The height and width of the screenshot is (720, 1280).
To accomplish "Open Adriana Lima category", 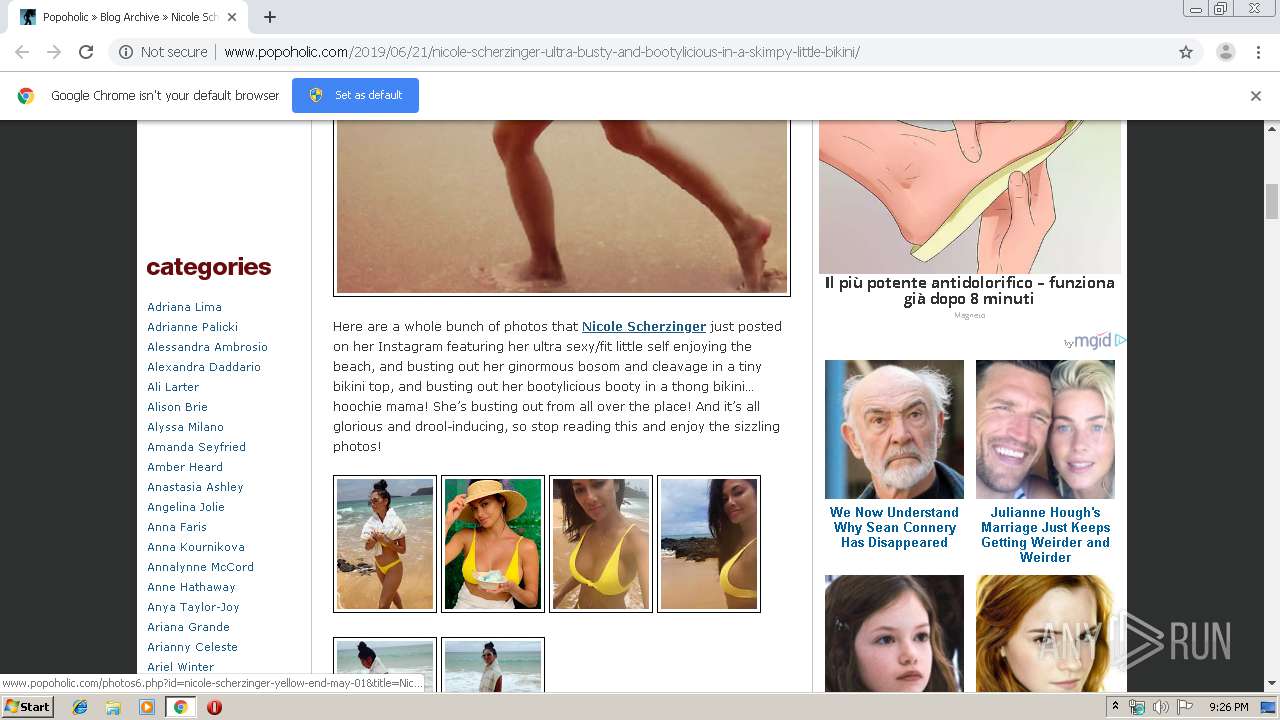I will pos(184,307).
